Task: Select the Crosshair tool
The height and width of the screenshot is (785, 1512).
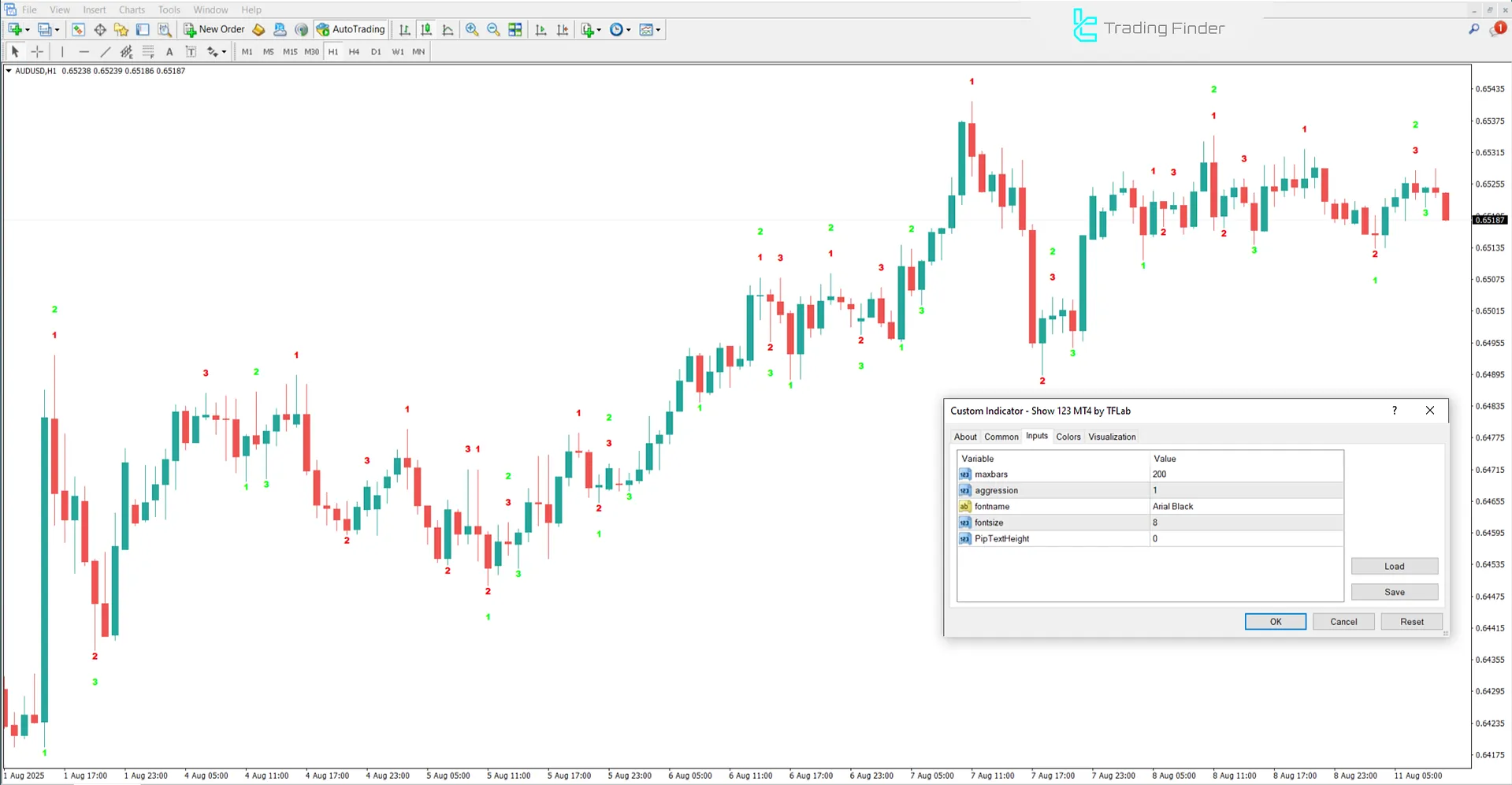Action: click(x=37, y=51)
